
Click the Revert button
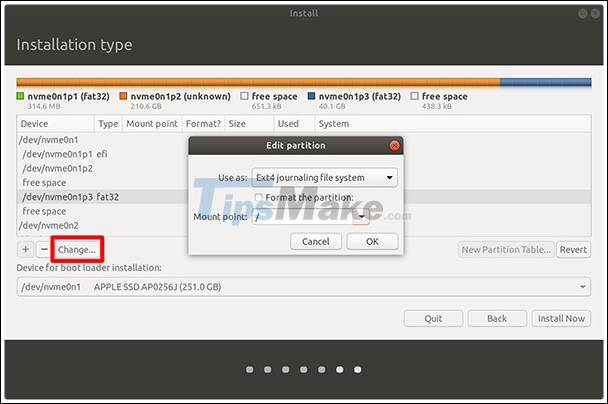pos(573,250)
